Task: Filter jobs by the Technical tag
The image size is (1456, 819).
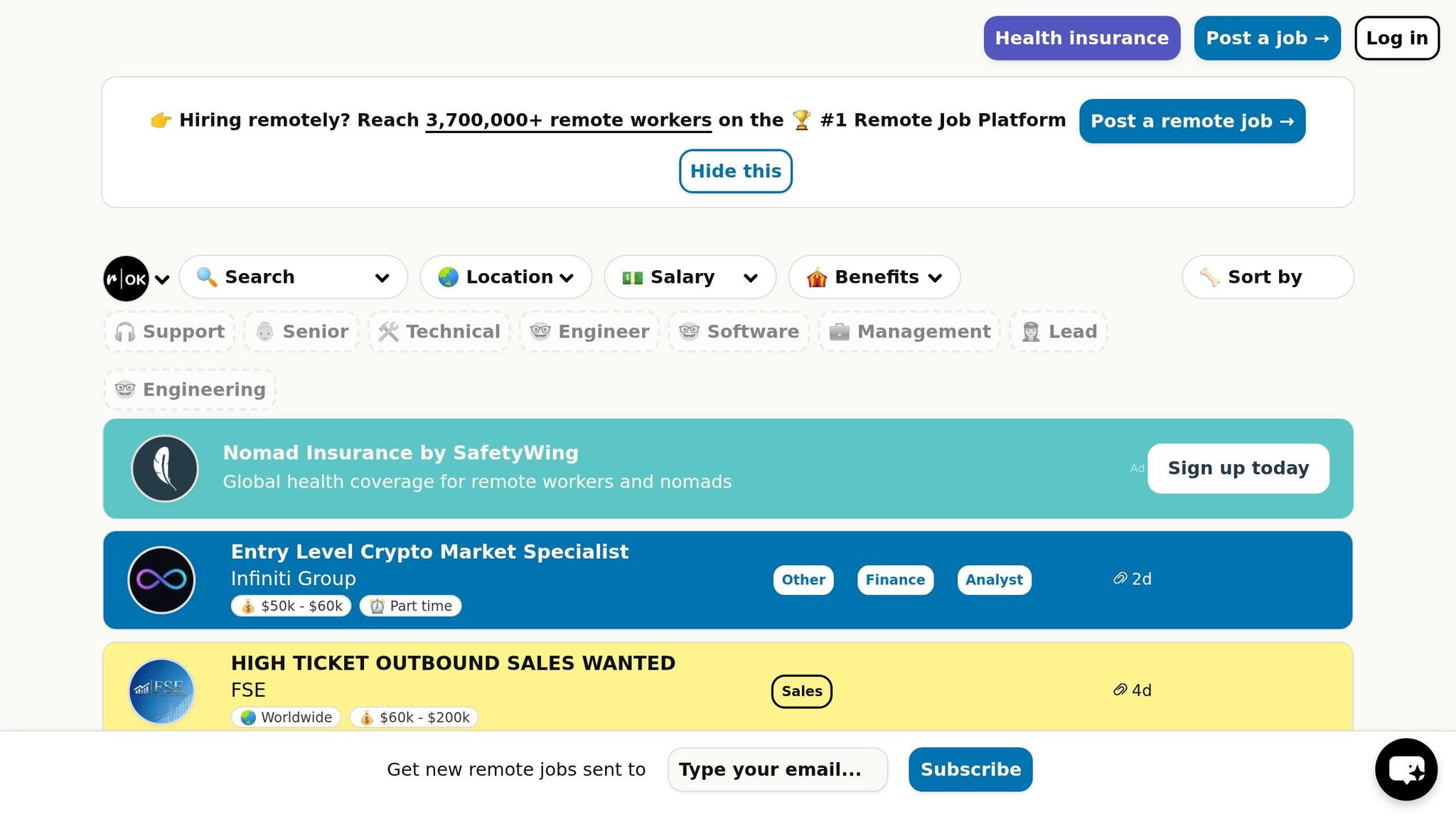Action: 439,331
